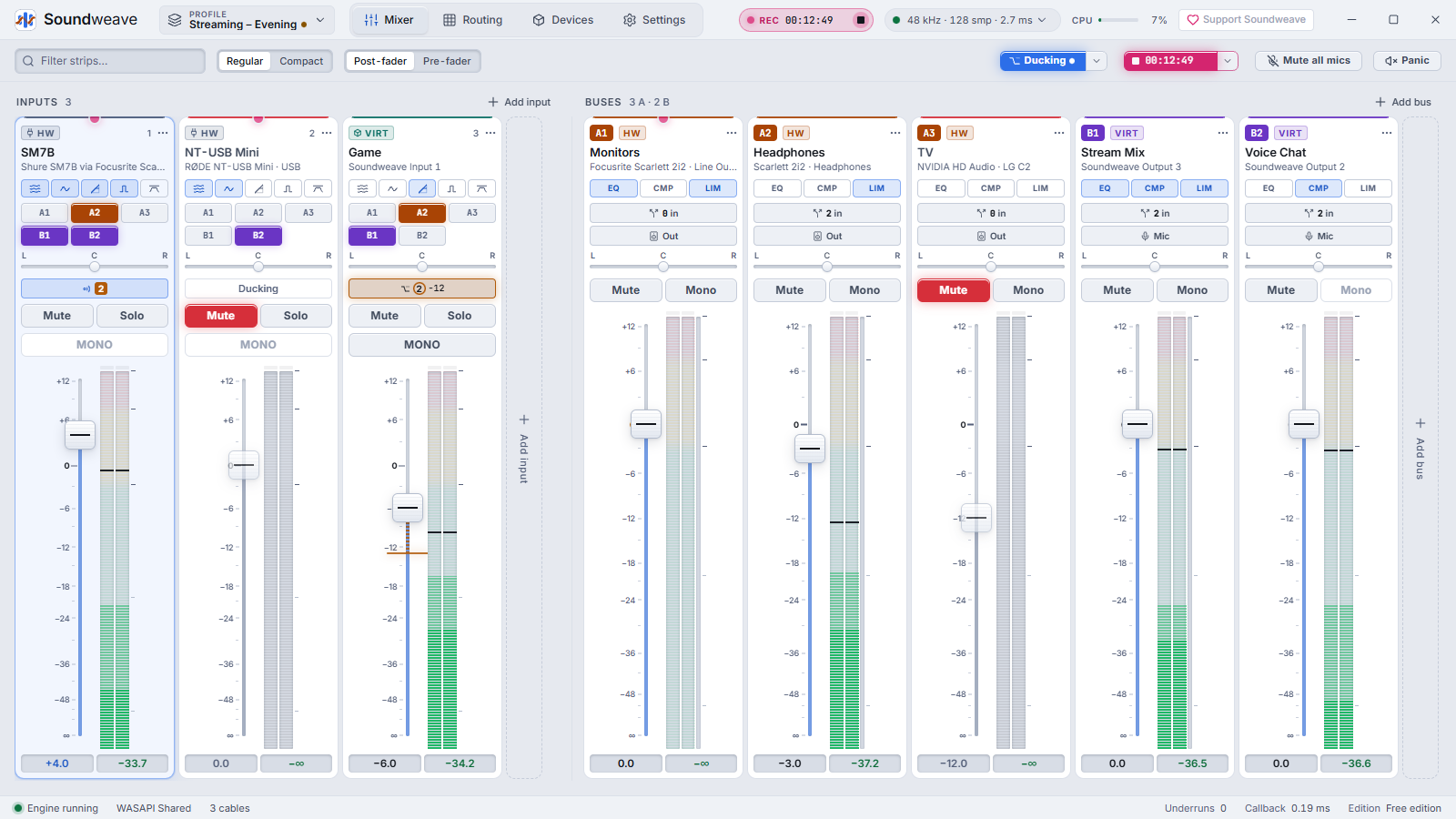The width and height of the screenshot is (1456, 819).
Task: Toggle the flat-top limiter icon on SM7B strip
Action: [x=154, y=188]
